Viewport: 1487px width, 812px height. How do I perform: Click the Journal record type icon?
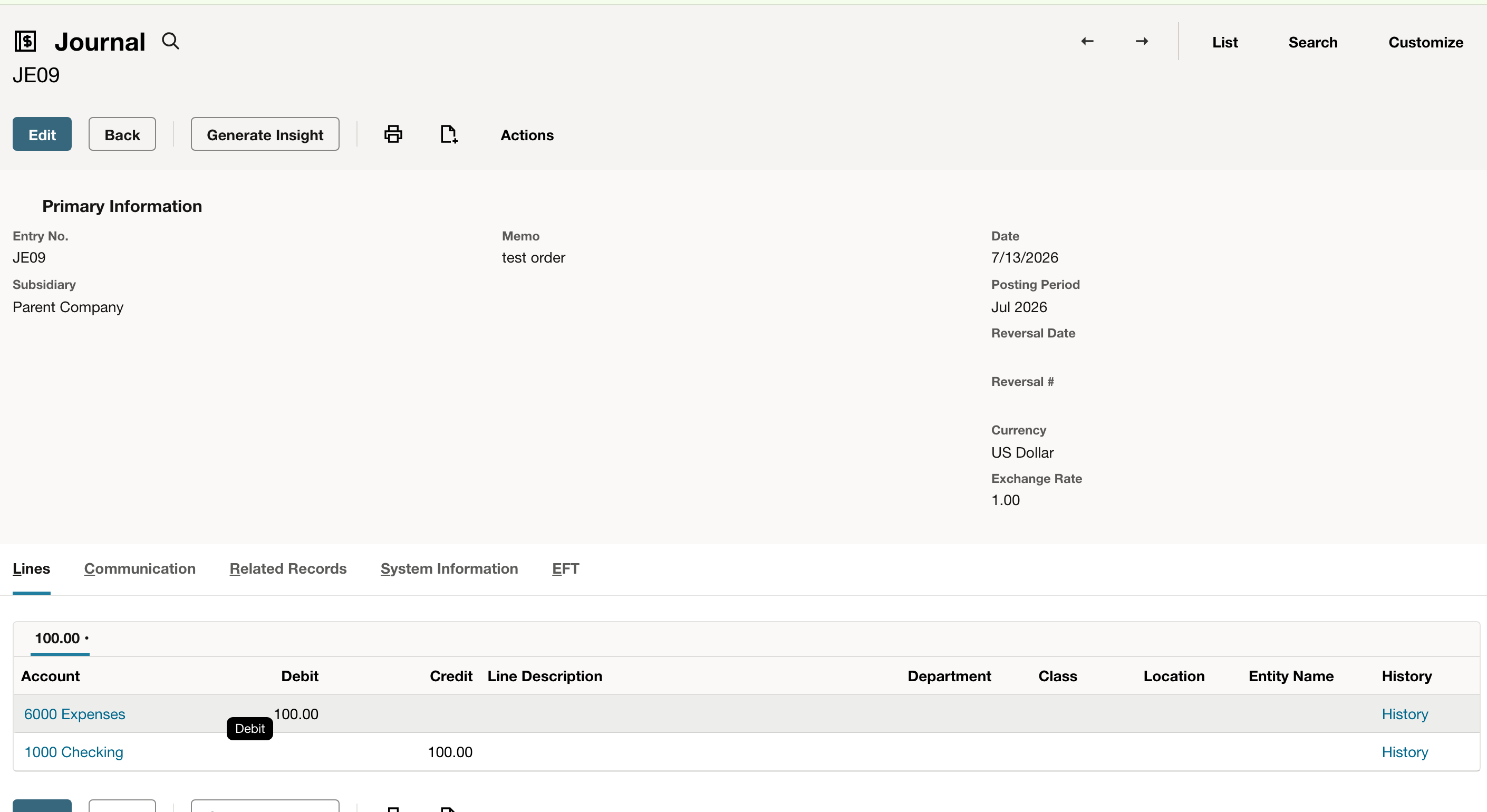point(25,42)
